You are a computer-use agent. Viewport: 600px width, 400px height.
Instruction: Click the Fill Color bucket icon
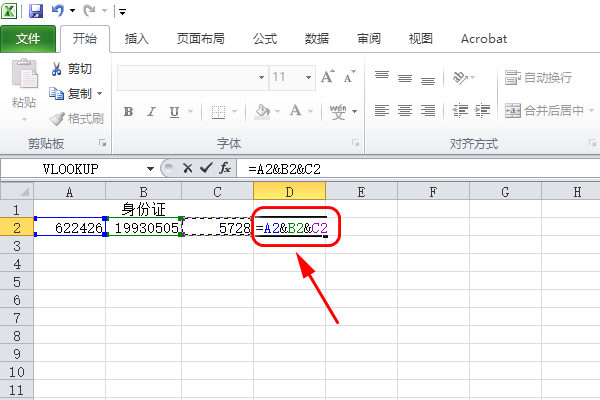[262, 112]
